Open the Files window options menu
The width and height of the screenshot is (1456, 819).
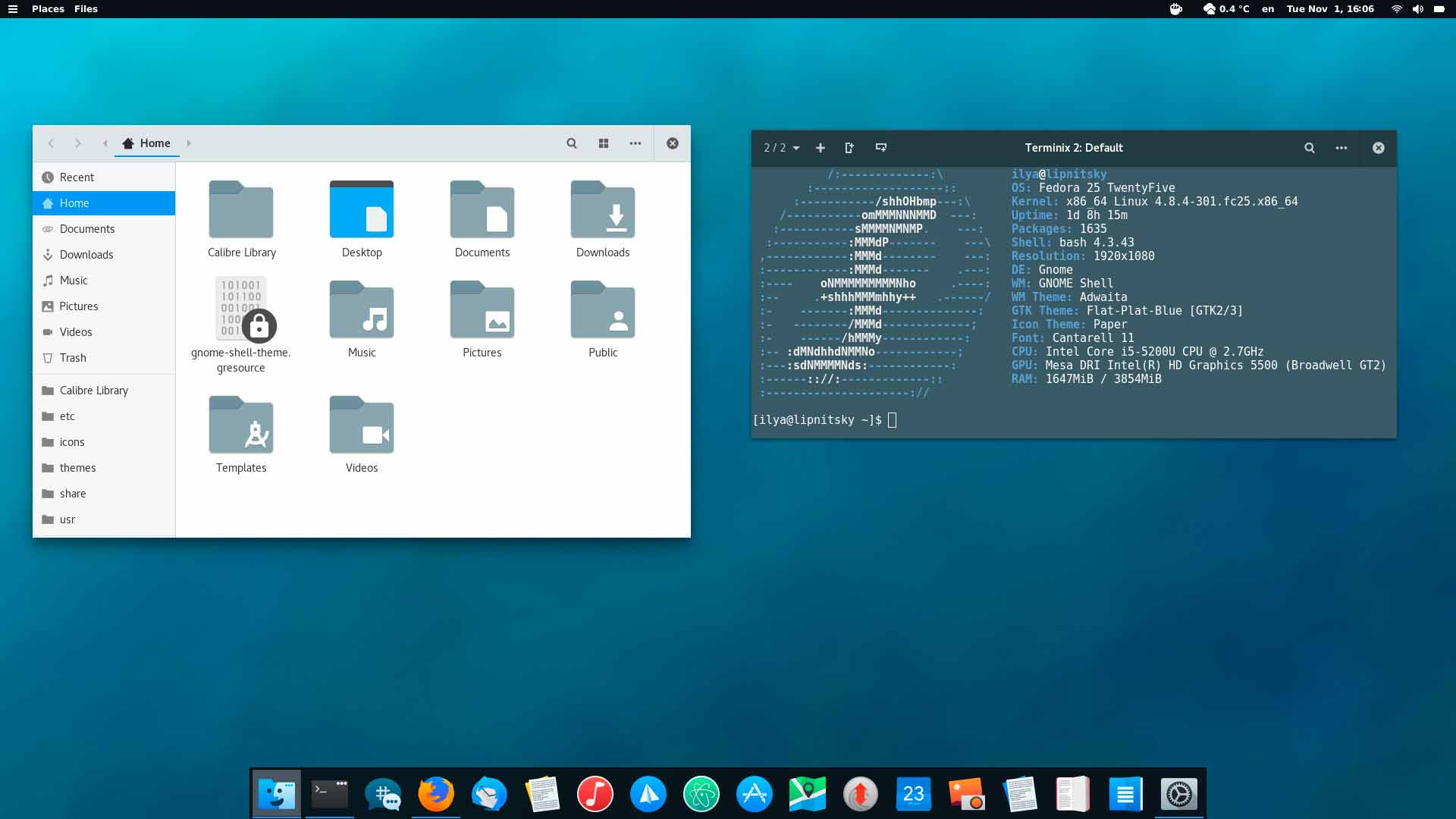point(635,143)
